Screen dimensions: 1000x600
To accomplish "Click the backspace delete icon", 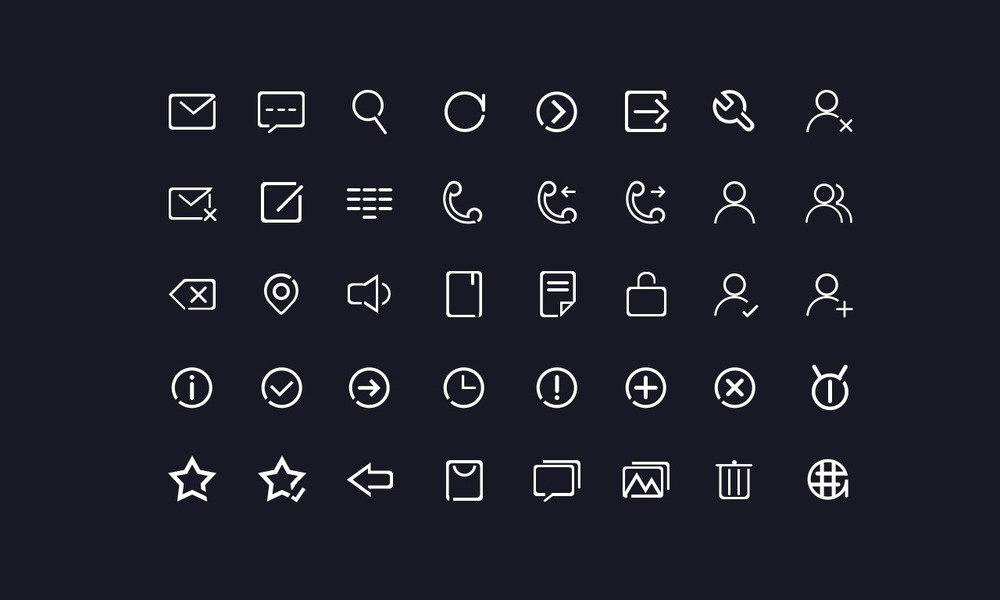I will coord(193,295).
